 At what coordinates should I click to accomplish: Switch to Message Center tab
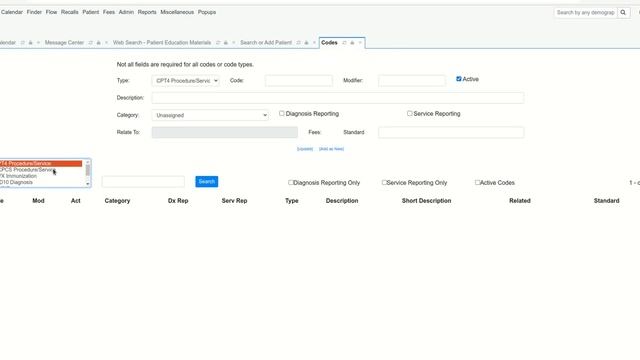pos(64,43)
